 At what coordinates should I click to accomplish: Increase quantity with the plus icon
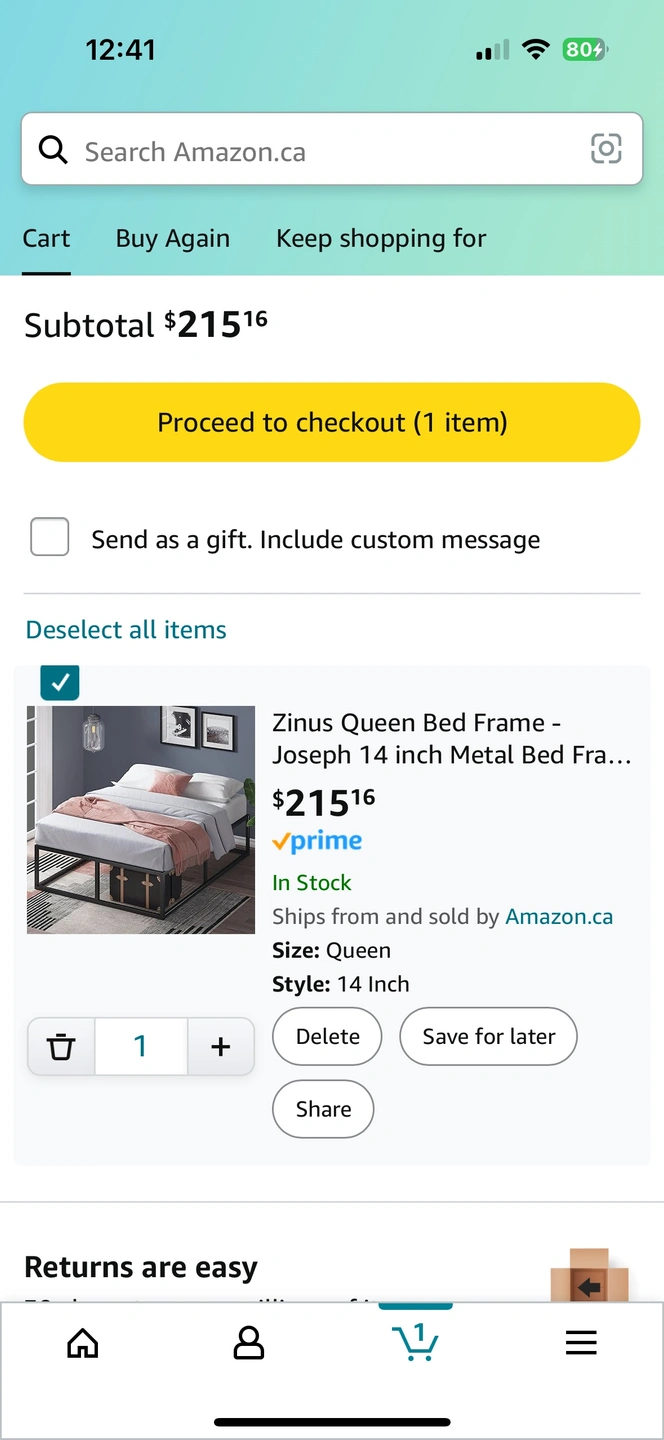pos(221,1047)
